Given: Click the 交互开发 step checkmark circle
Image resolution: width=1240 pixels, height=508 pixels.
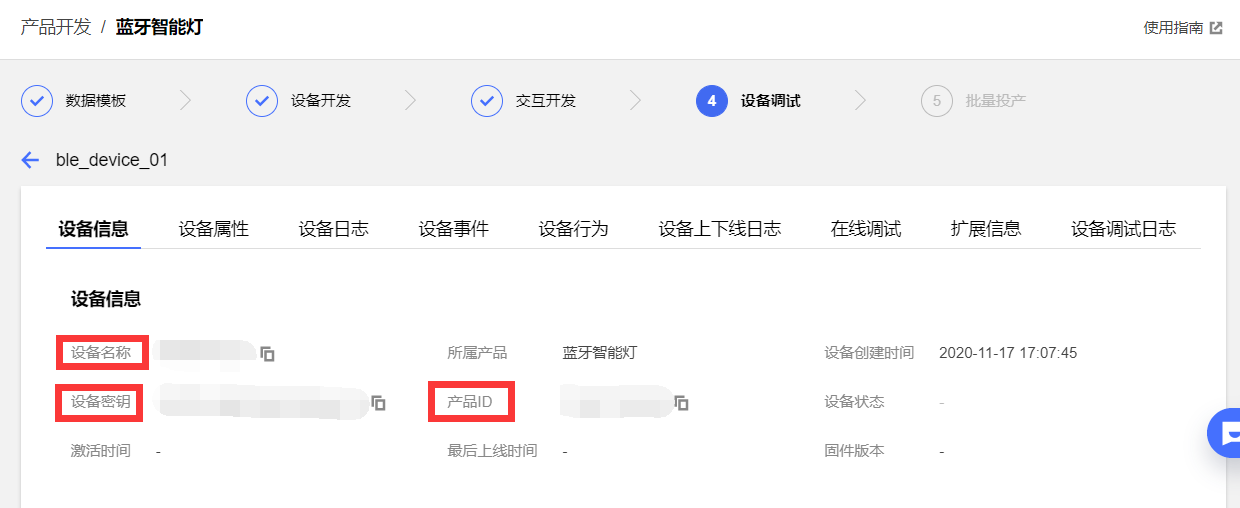Looking at the screenshot, I should (x=487, y=101).
